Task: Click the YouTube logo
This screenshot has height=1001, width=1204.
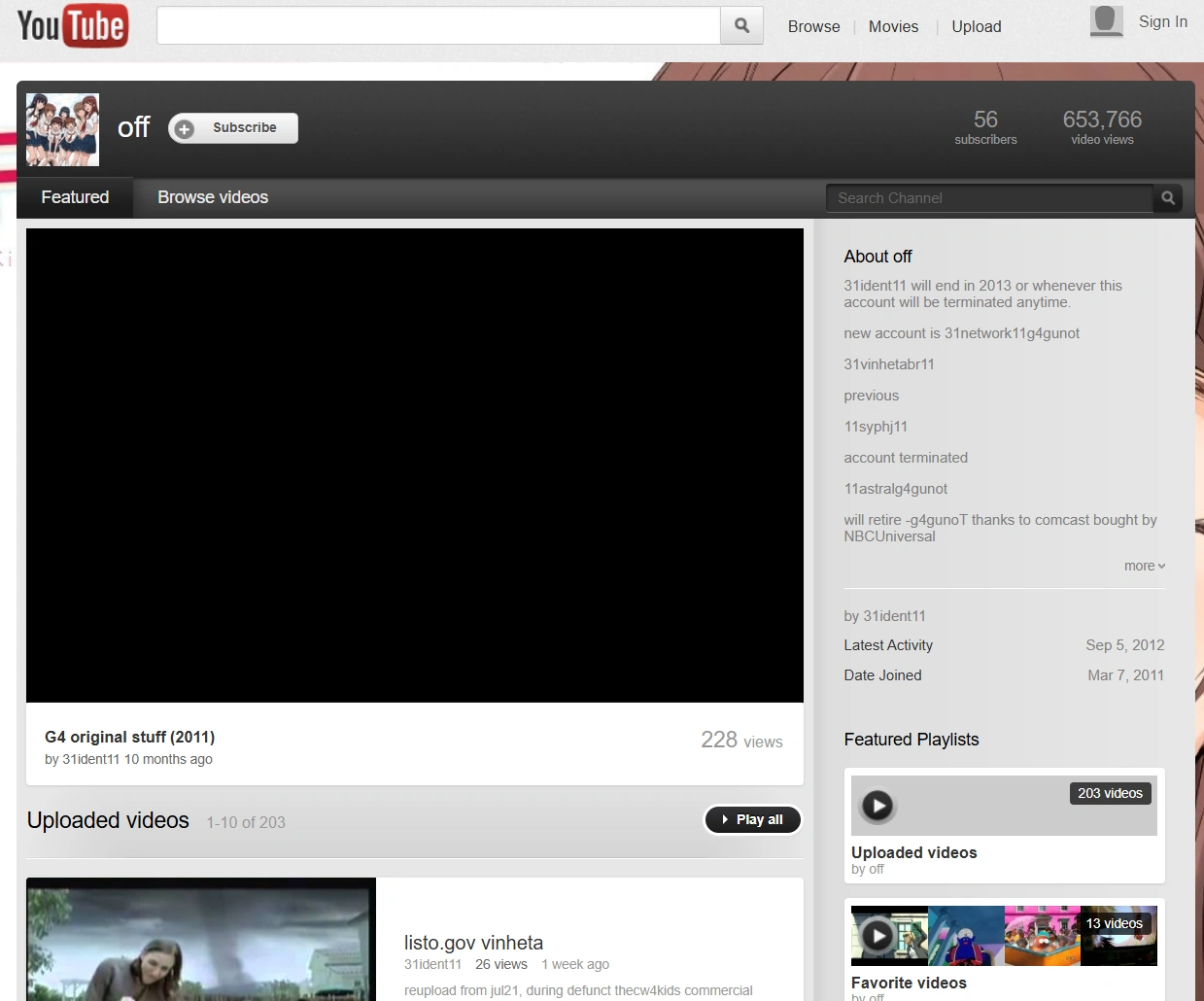Action: (x=73, y=26)
